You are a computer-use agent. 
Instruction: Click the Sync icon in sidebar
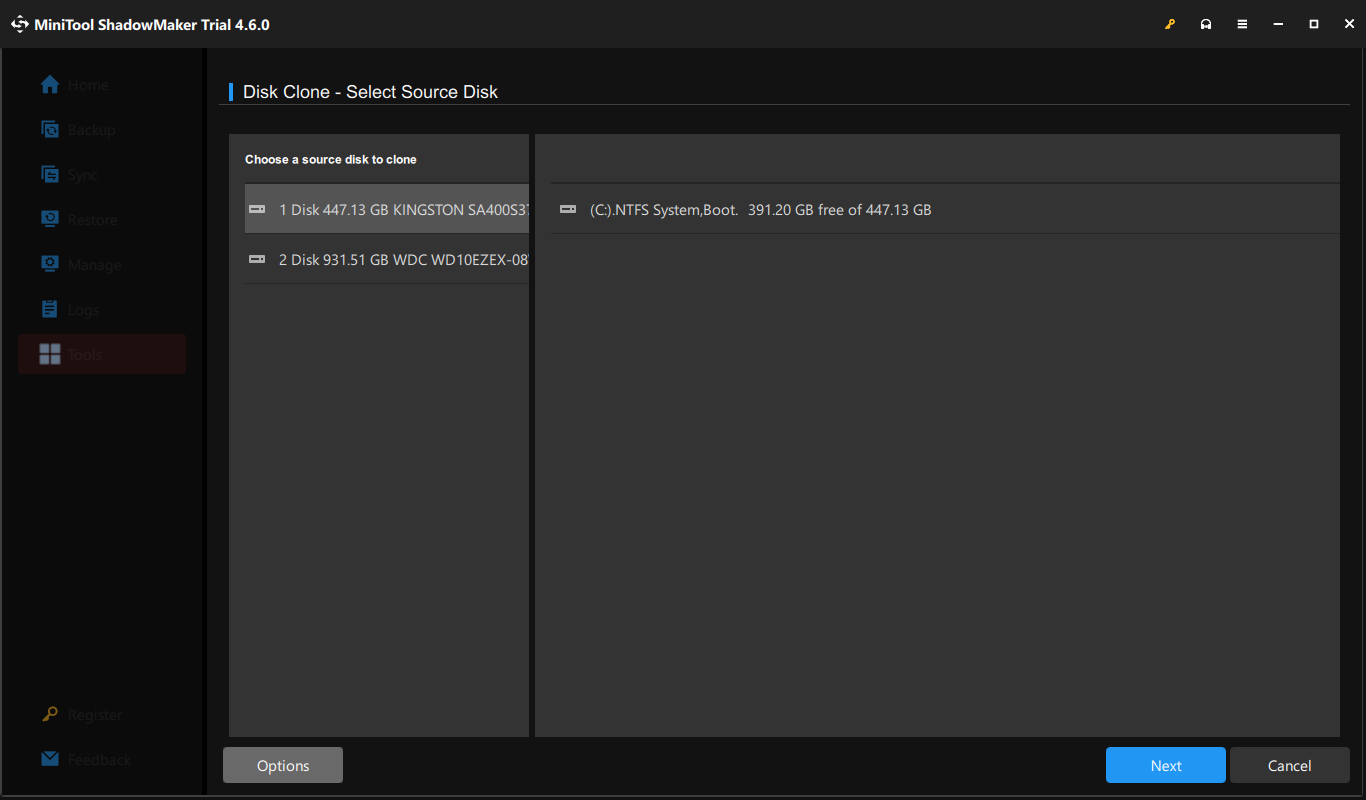coord(50,175)
